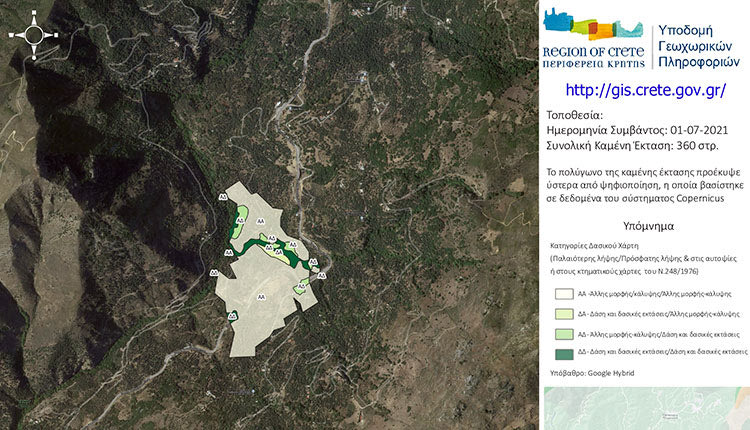Click the 'Κατηγορίες Δασικού Χάρτη' legend subtitle
The image size is (750, 430).
tap(594, 246)
